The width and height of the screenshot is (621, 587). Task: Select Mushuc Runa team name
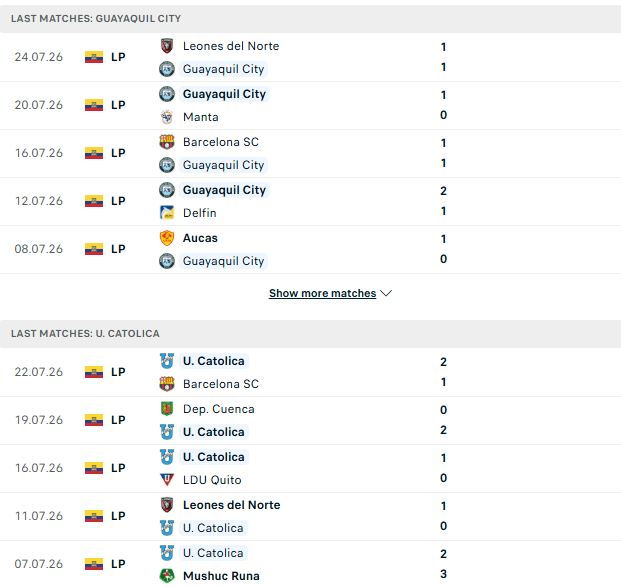point(221,576)
